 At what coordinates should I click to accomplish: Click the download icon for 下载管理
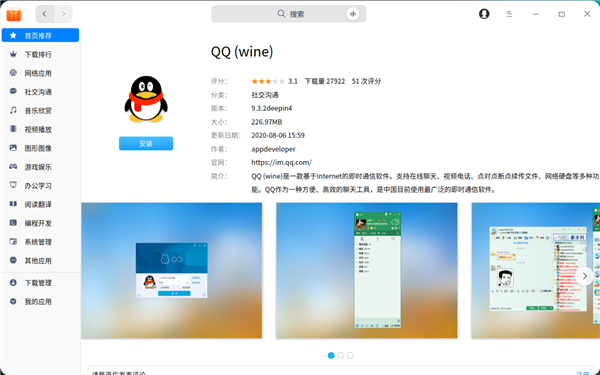(x=13, y=282)
